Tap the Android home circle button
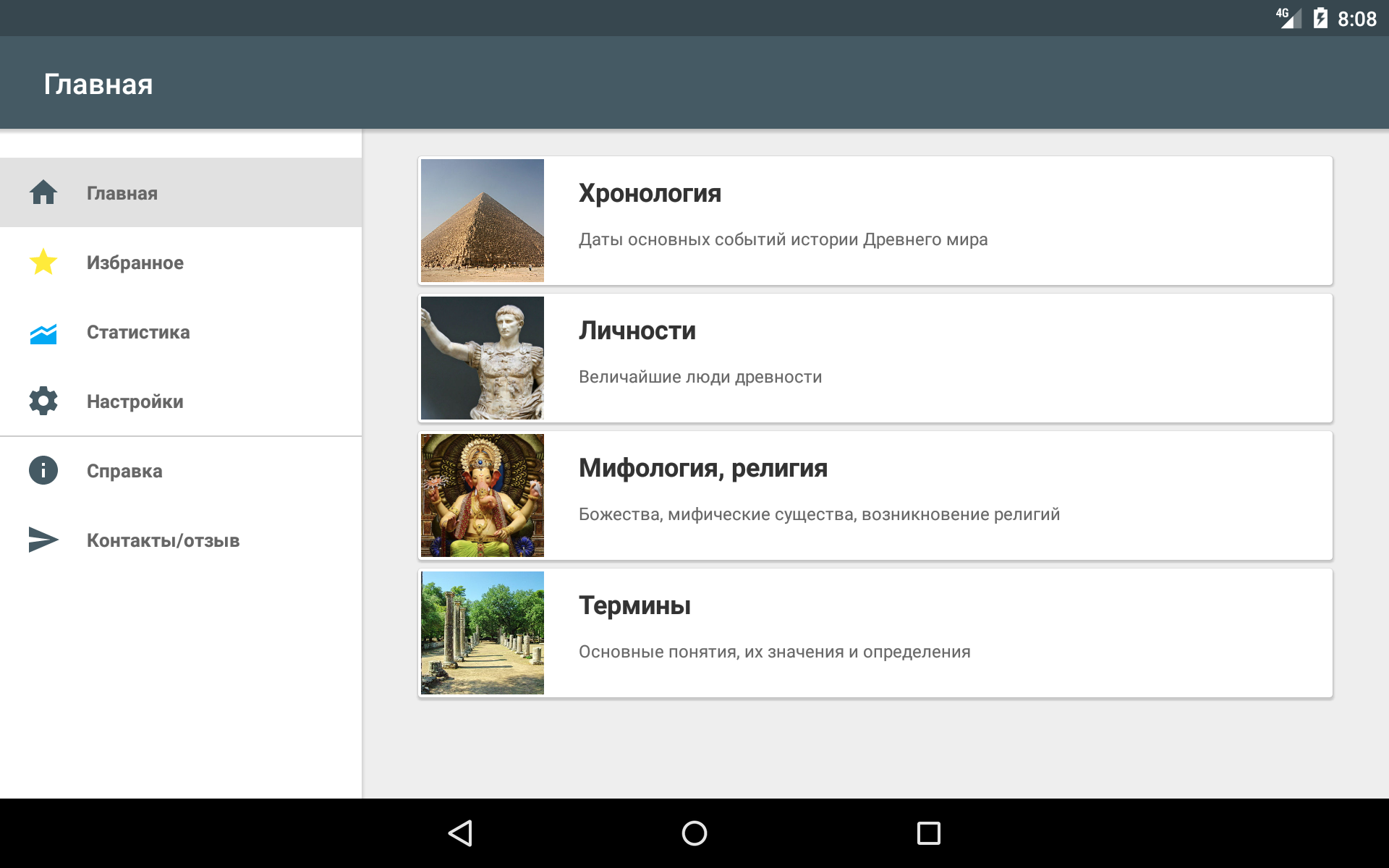This screenshot has height=868, width=1389. click(694, 833)
